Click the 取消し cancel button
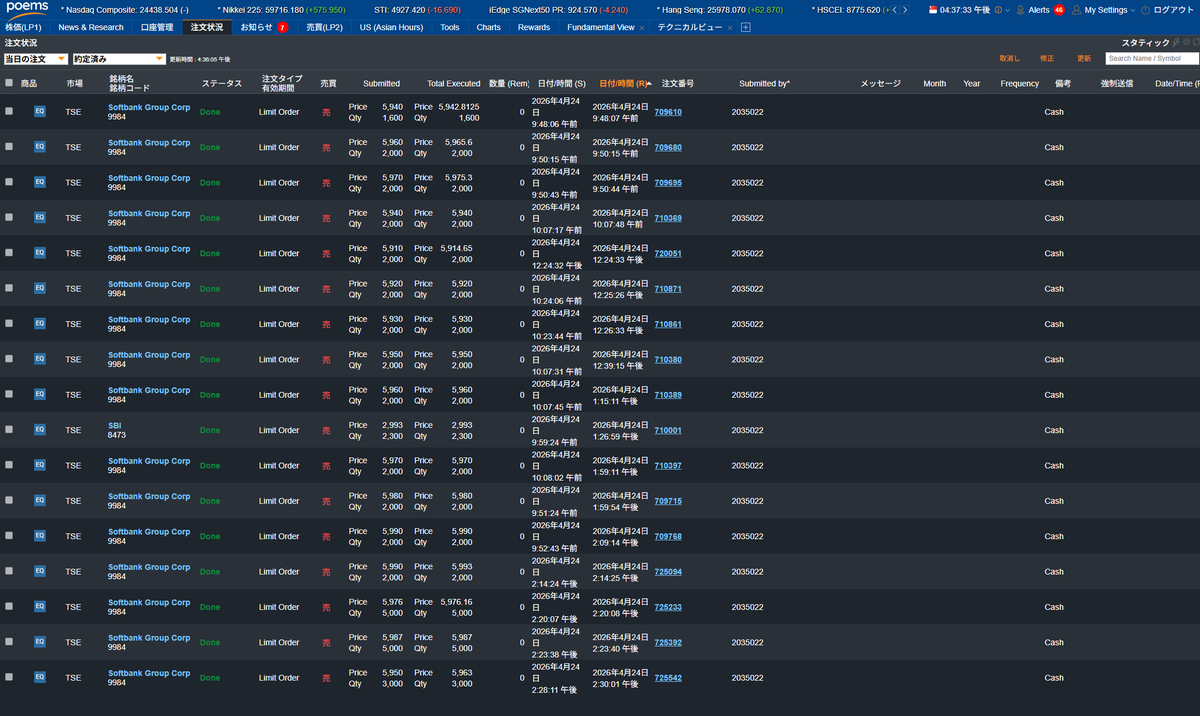This screenshot has height=716, width=1200. [x=1010, y=59]
